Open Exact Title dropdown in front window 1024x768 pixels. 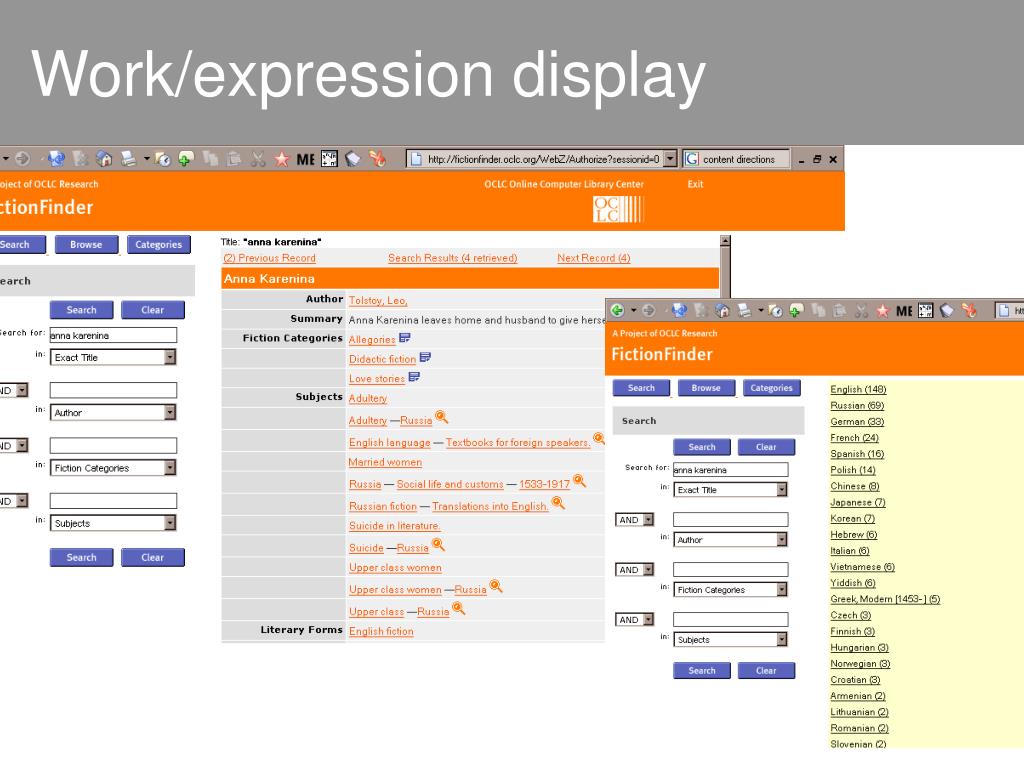pos(782,490)
